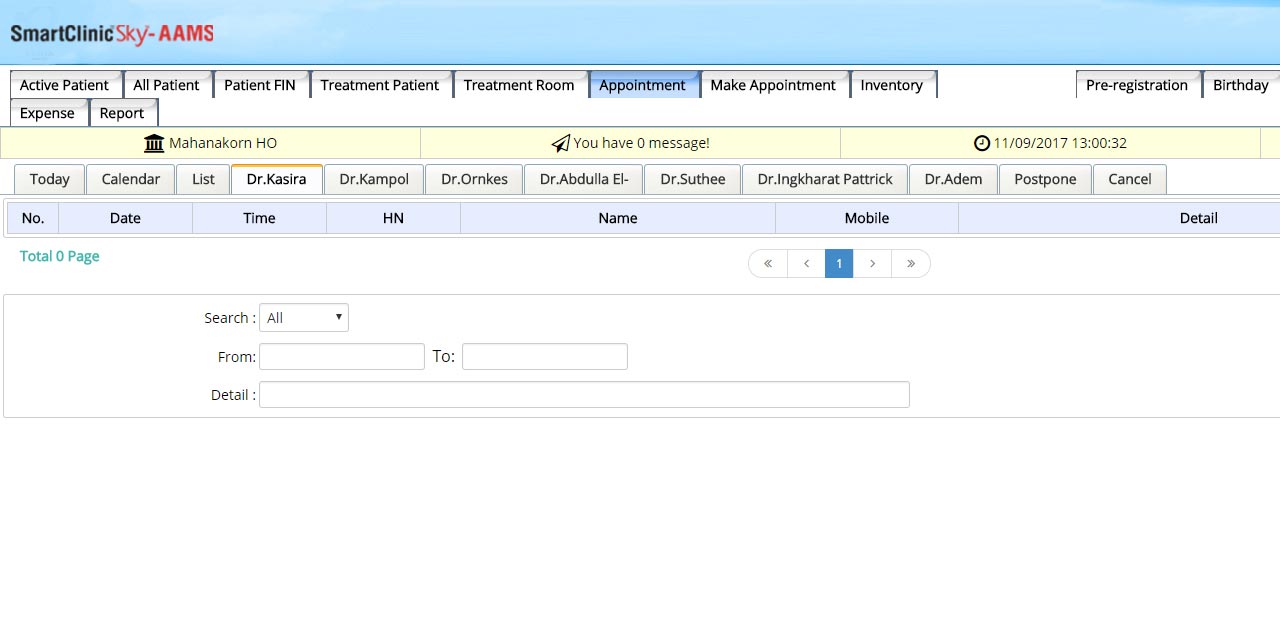Open the Make Appointment tab
1280x618 pixels.
773,85
